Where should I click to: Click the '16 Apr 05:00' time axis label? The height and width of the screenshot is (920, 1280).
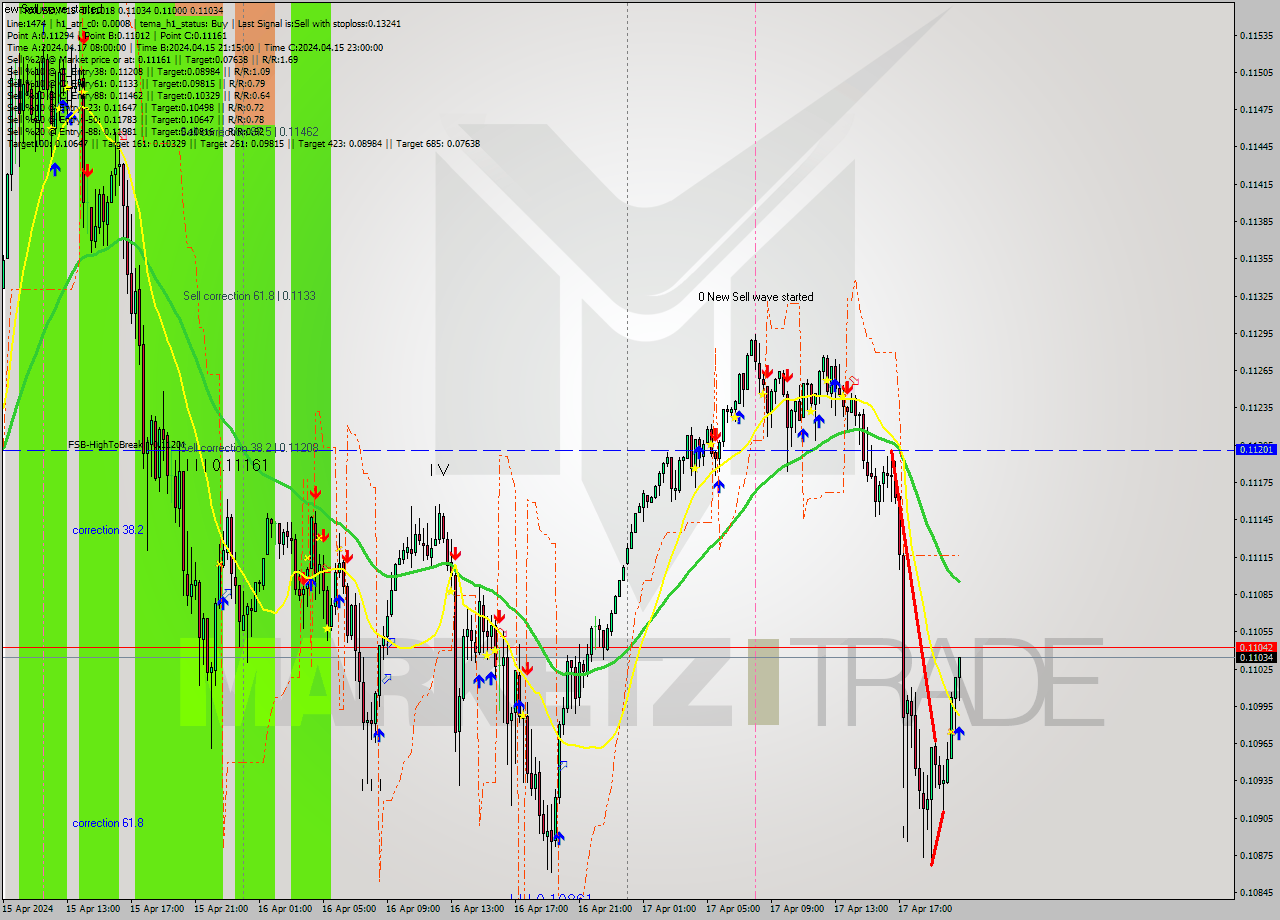[x=349, y=909]
